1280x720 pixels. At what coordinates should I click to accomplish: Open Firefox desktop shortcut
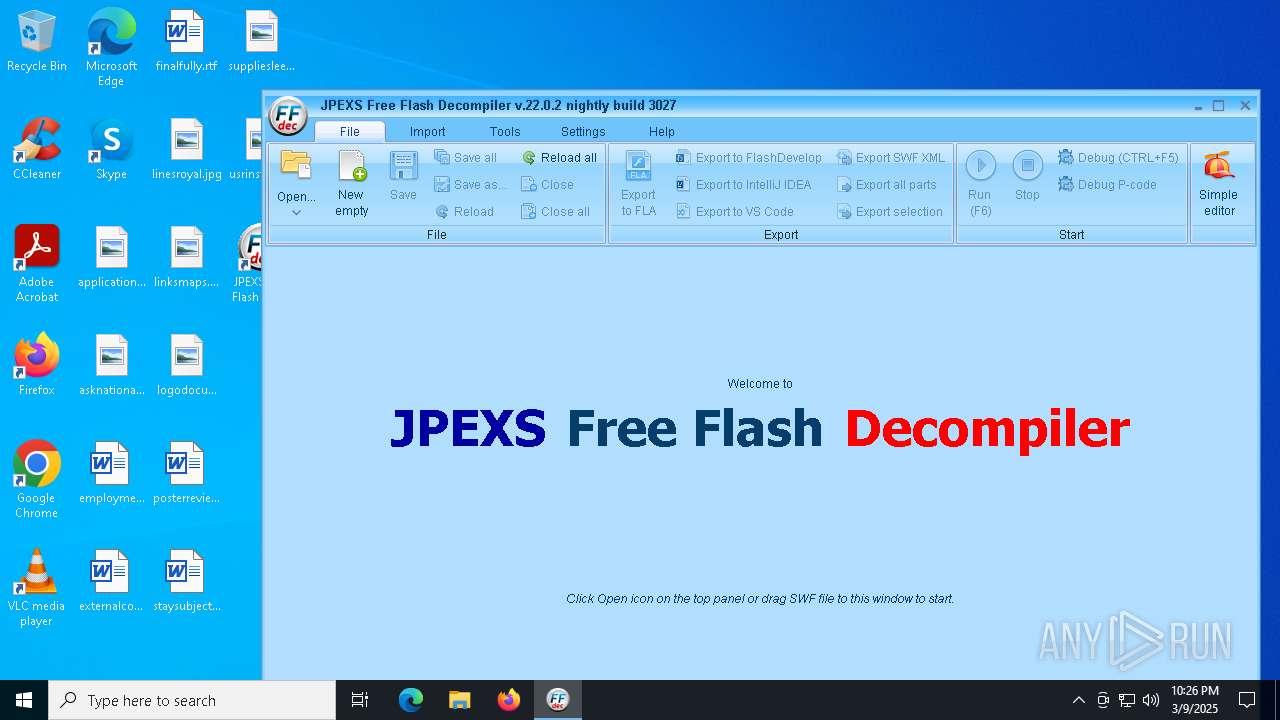coord(37,365)
